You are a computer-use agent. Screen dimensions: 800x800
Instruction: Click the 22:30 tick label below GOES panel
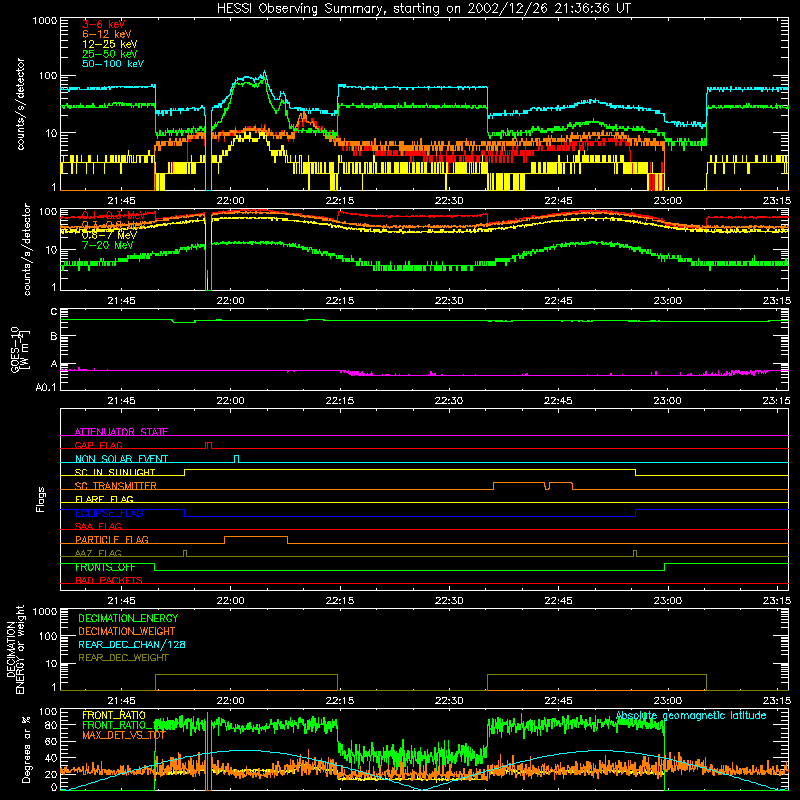tap(449, 401)
